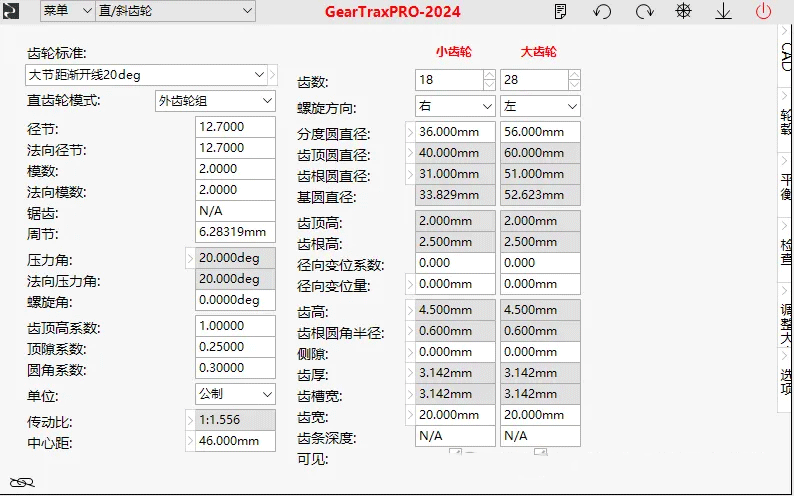Click the 大齿轮 基圆直径 value 52.623mm

coord(540,195)
